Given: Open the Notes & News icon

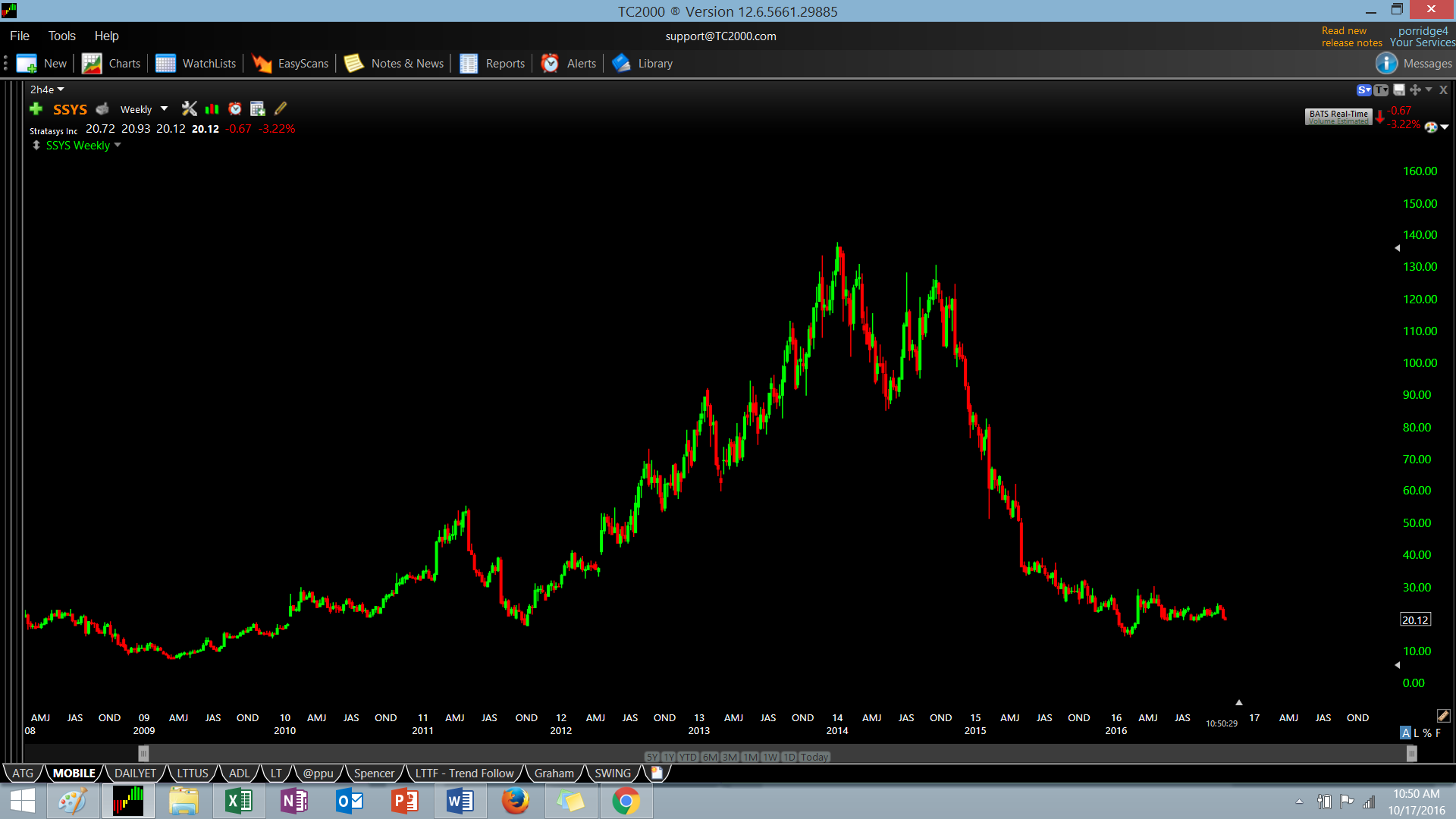Looking at the screenshot, I should click(x=354, y=64).
